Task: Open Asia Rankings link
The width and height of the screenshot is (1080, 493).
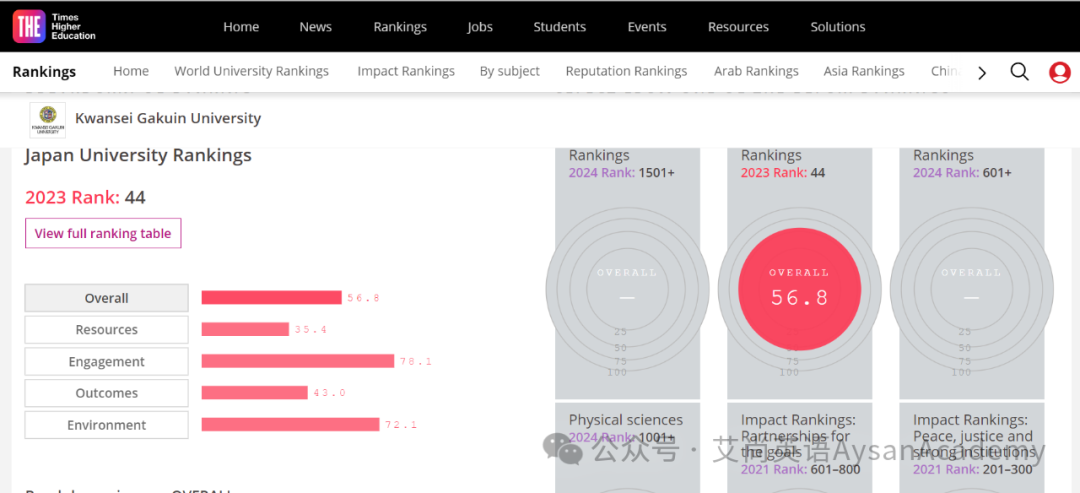Action: point(864,71)
